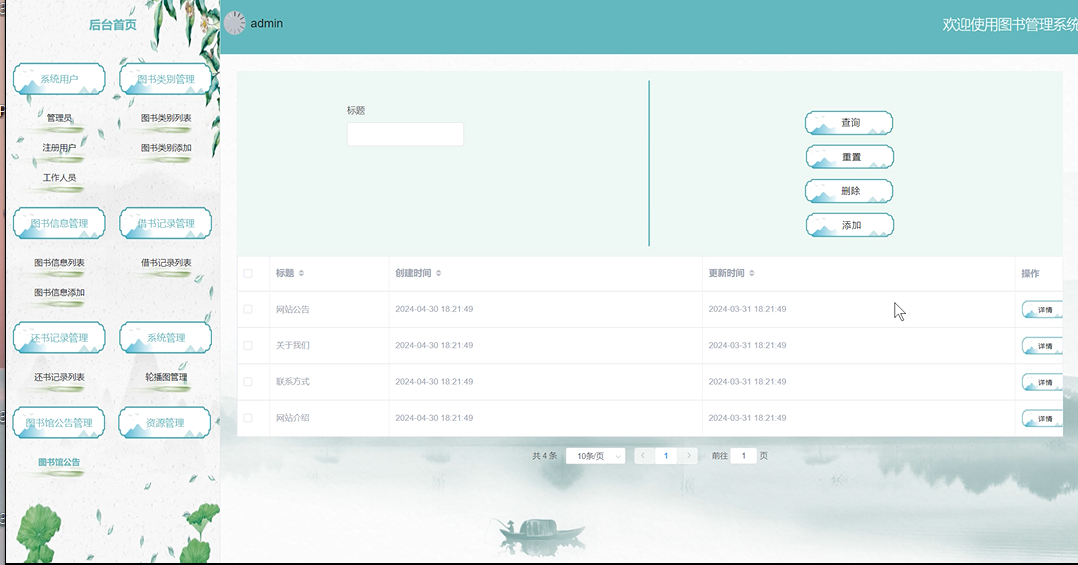Click the 关于我们 title cell

[x=293, y=346]
